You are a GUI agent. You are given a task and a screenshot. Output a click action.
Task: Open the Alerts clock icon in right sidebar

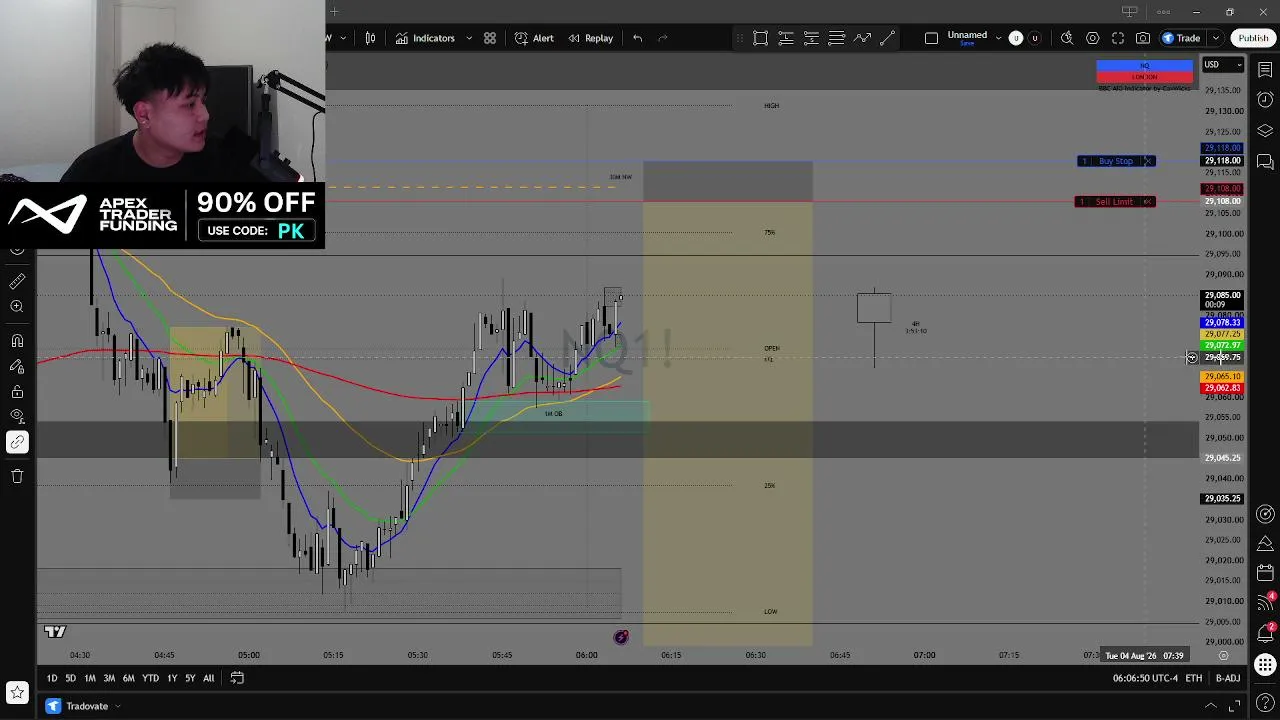tap(1265, 100)
